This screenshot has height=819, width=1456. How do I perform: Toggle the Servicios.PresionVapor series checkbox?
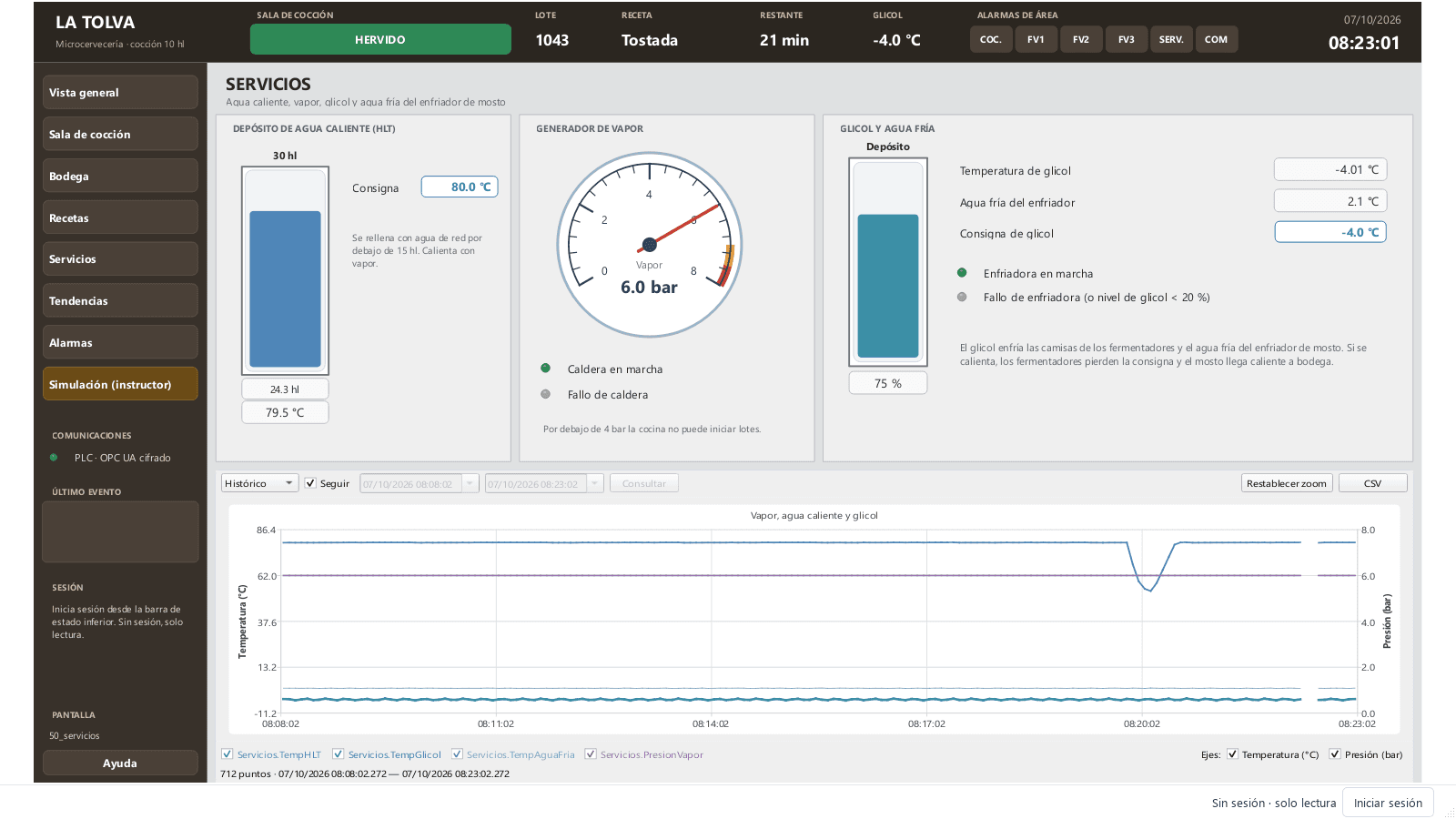[591, 754]
